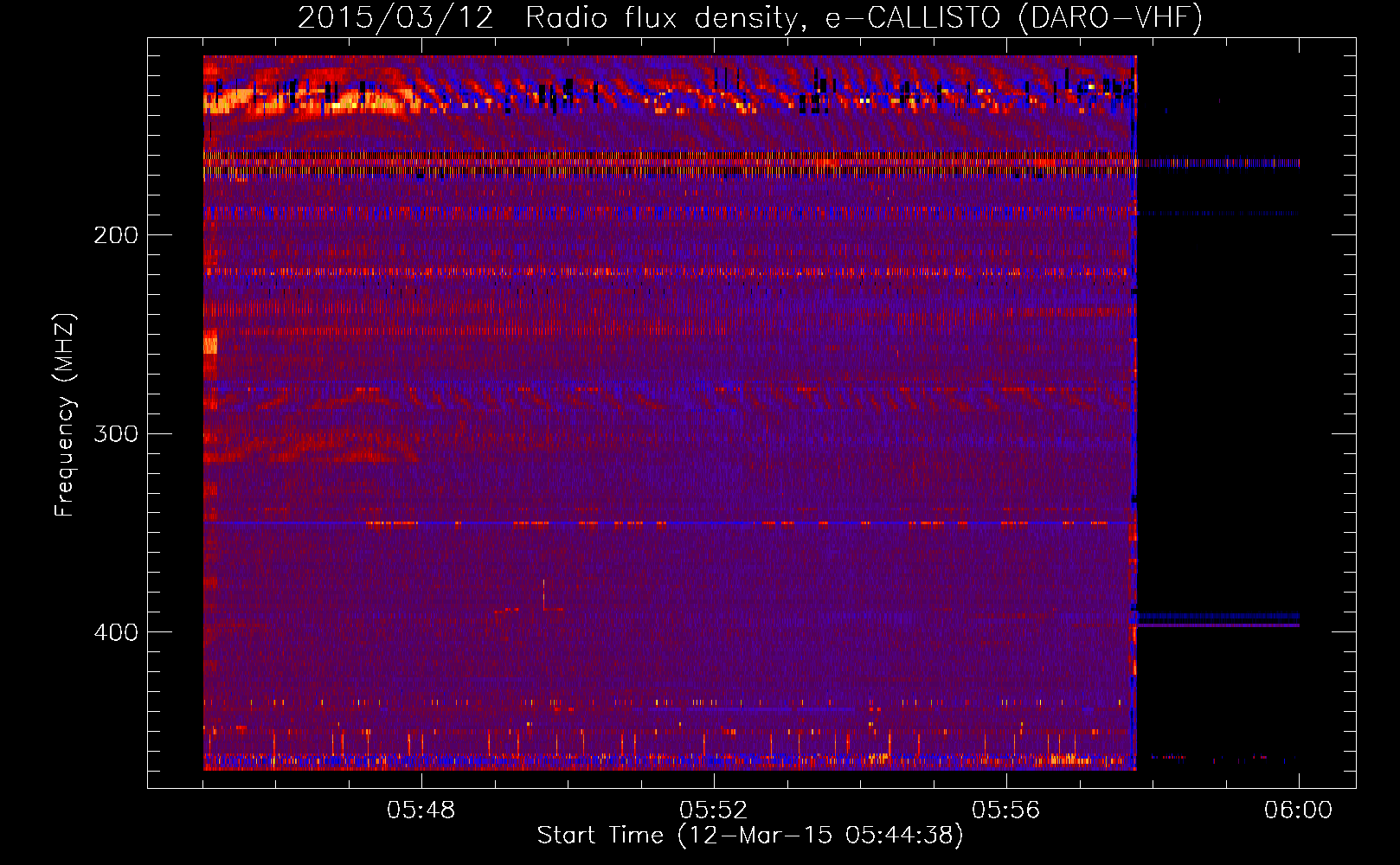Click the '05:48' time tick label

[x=421, y=811]
